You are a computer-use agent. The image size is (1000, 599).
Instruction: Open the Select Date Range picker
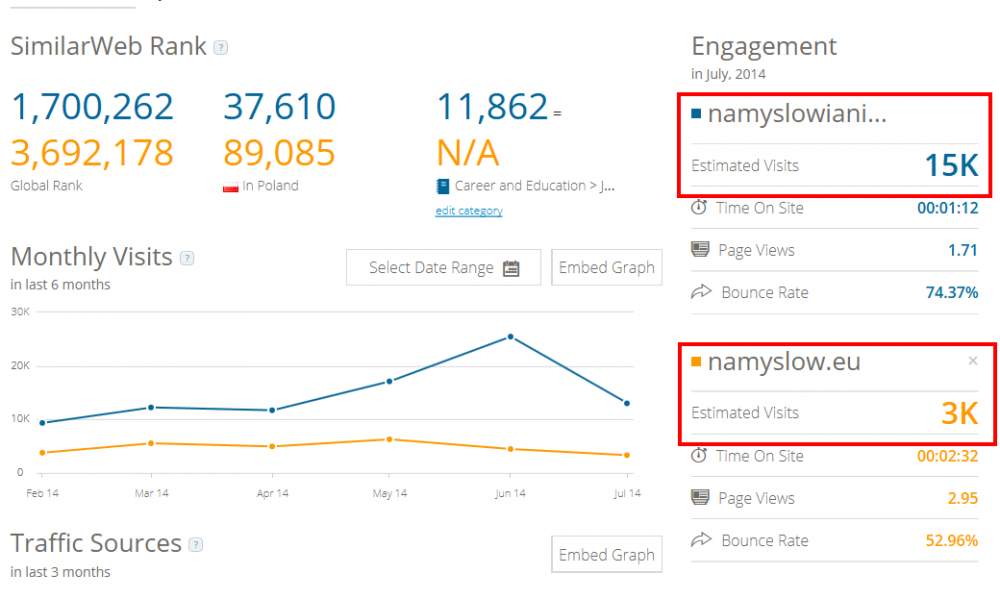coord(443,267)
